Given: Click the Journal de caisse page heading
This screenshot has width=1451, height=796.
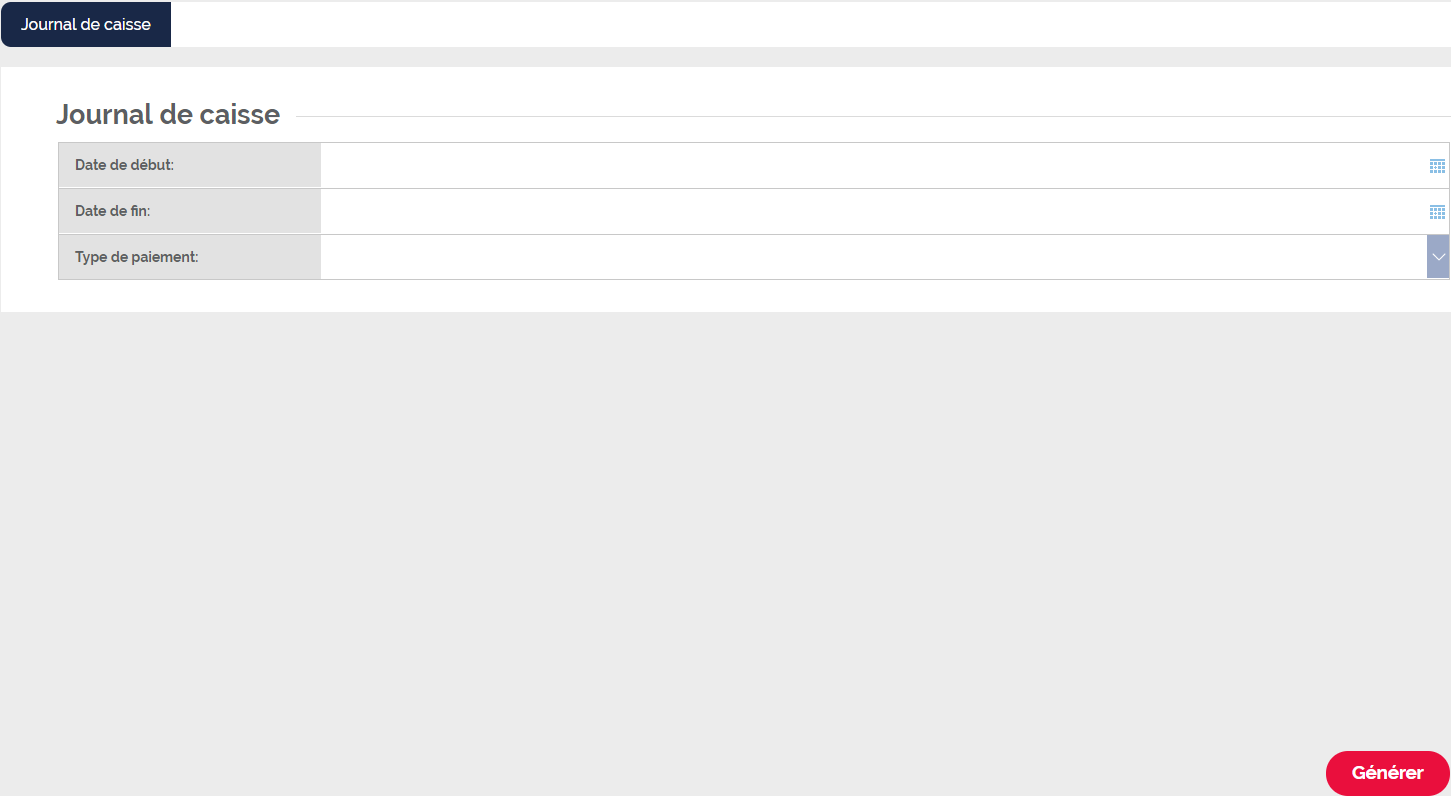Looking at the screenshot, I should click(x=168, y=115).
